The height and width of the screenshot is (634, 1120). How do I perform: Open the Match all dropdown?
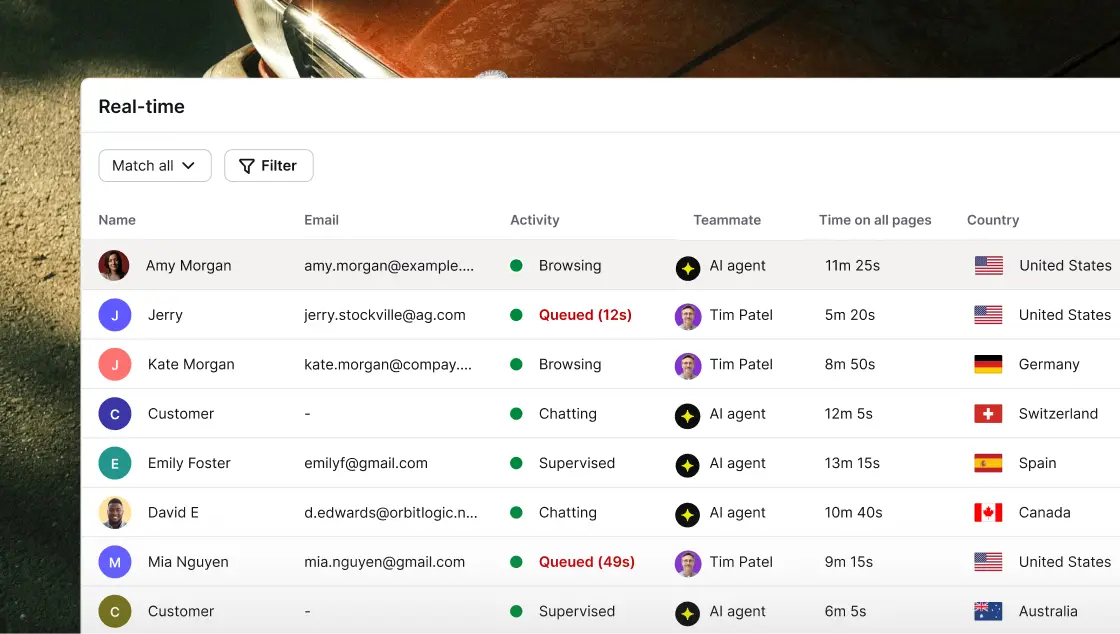click(x=155, y=166)
